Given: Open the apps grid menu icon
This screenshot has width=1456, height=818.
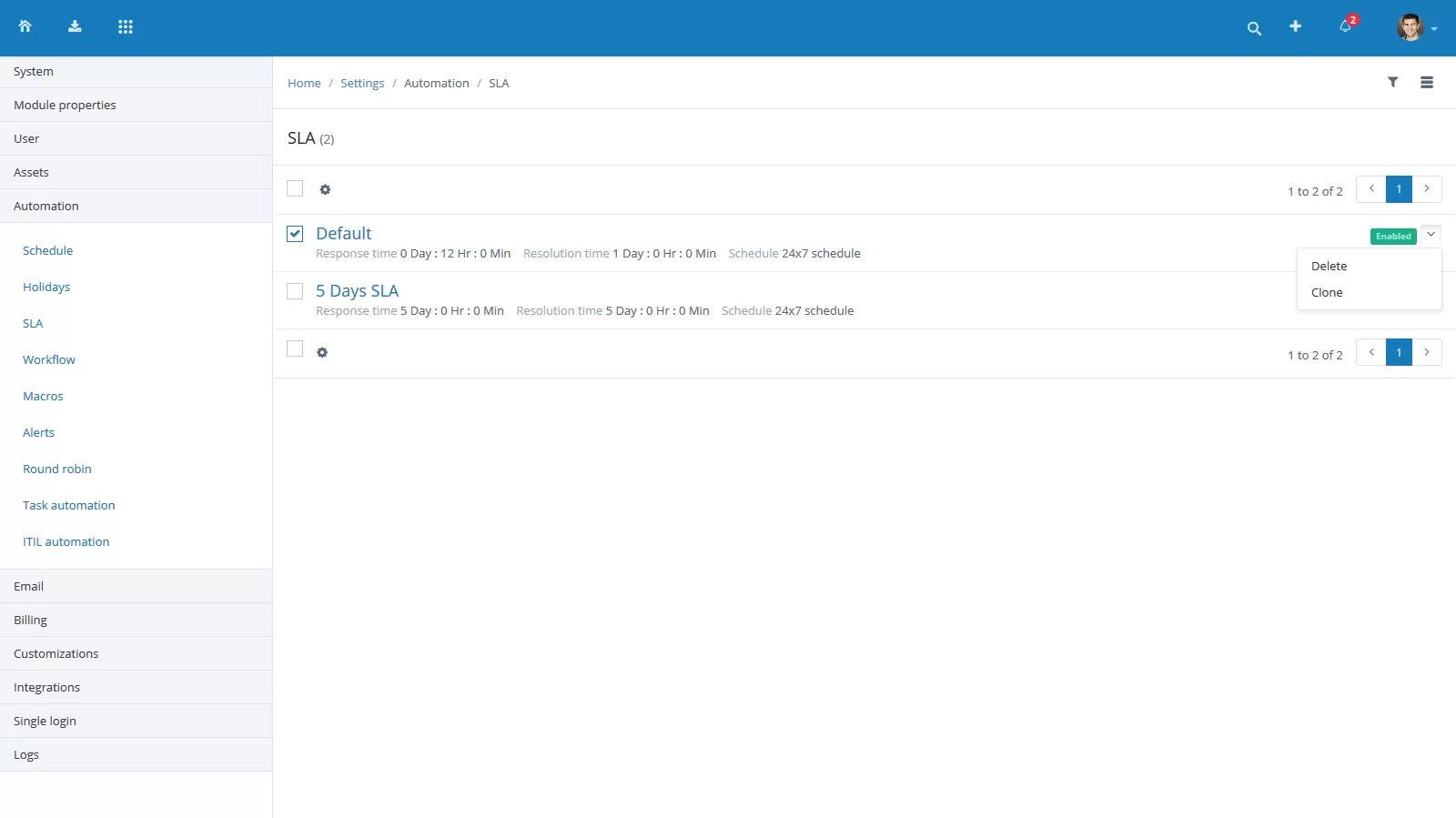Looking at the screenshot, I should [x=126, y=26].
